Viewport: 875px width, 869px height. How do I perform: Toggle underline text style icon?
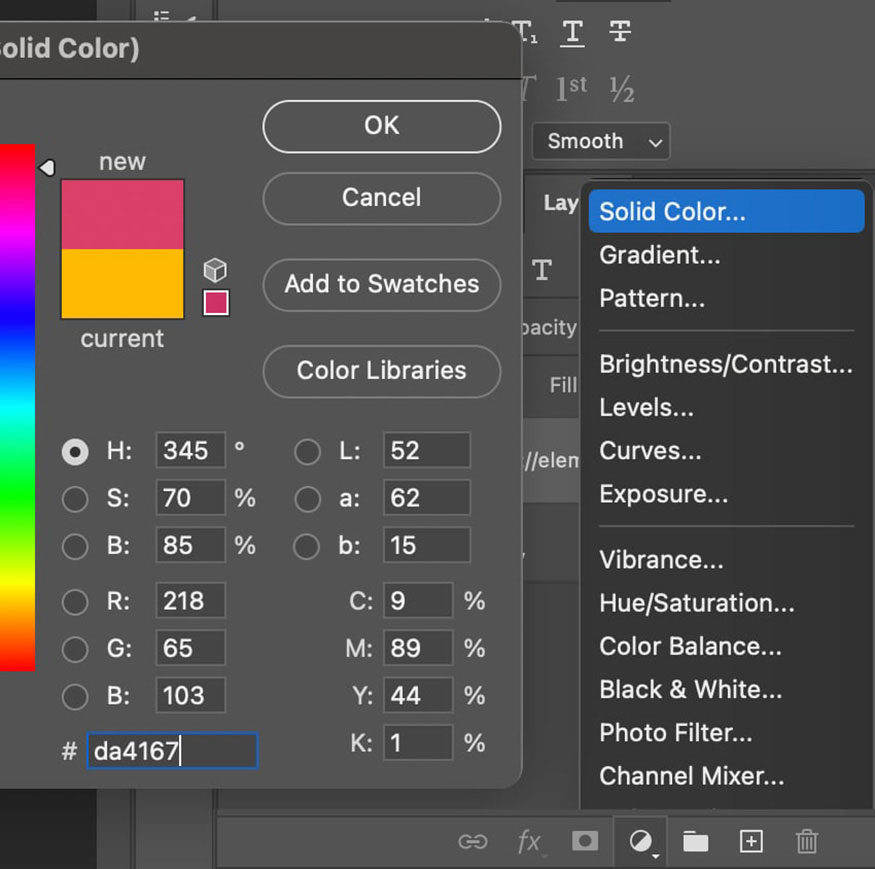[x=573, y=33]
